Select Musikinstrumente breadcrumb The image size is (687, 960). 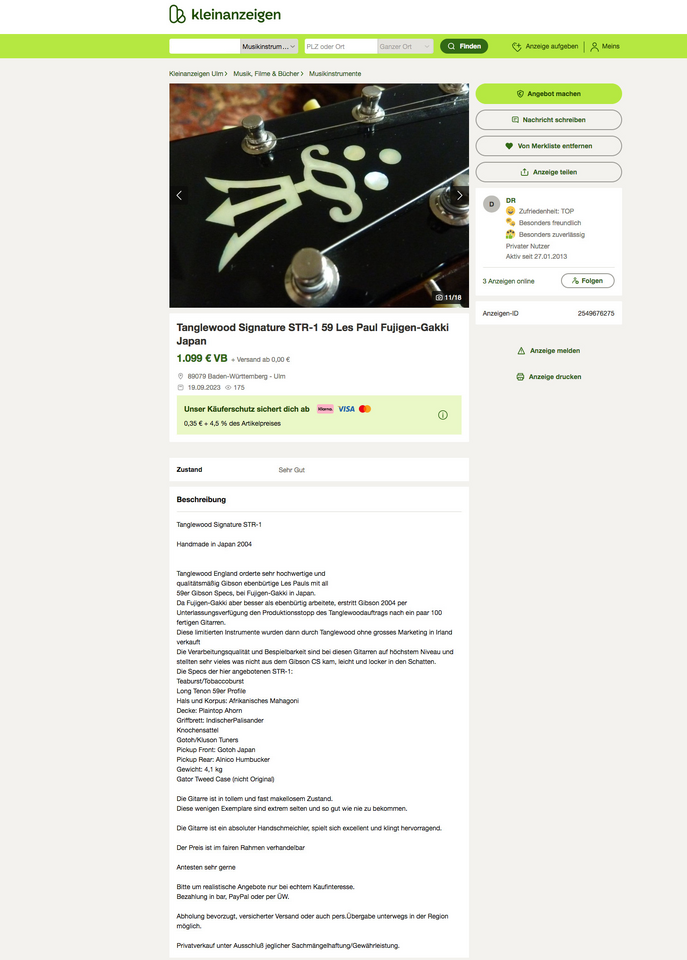click(335, 73)
